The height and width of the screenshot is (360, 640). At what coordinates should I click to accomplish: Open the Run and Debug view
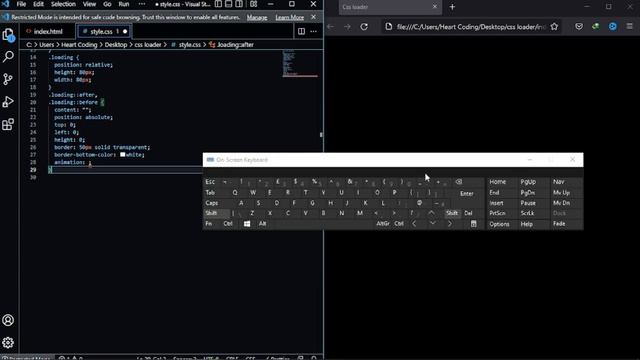pos(8,101)
